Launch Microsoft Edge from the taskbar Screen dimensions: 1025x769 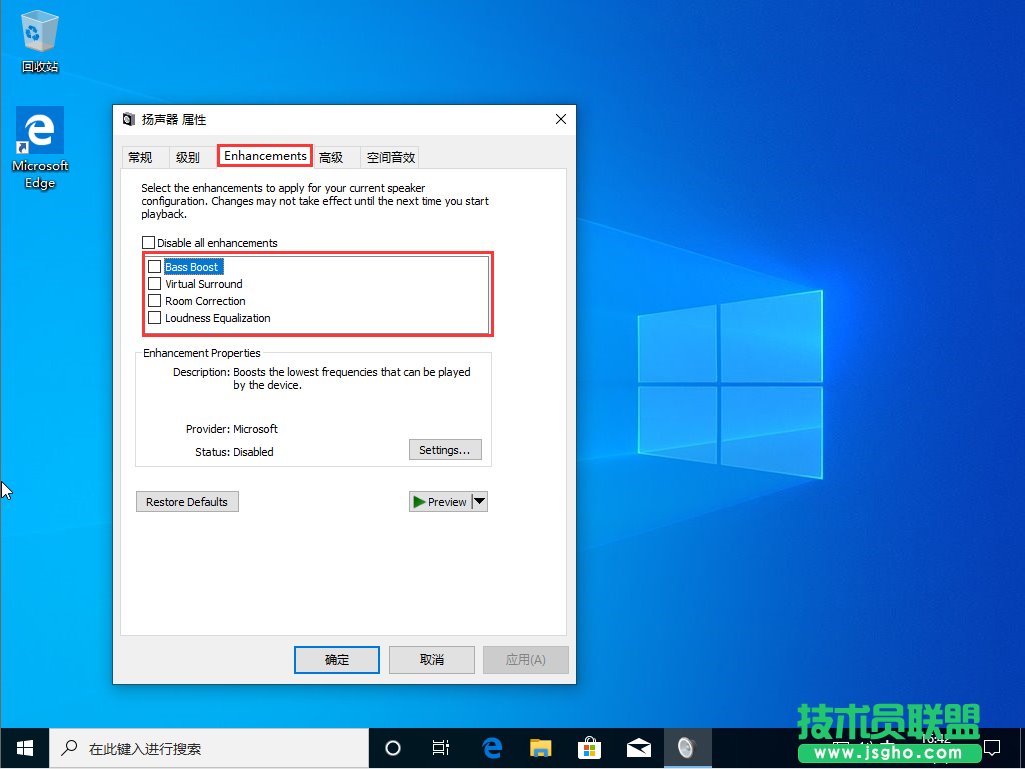491,747
